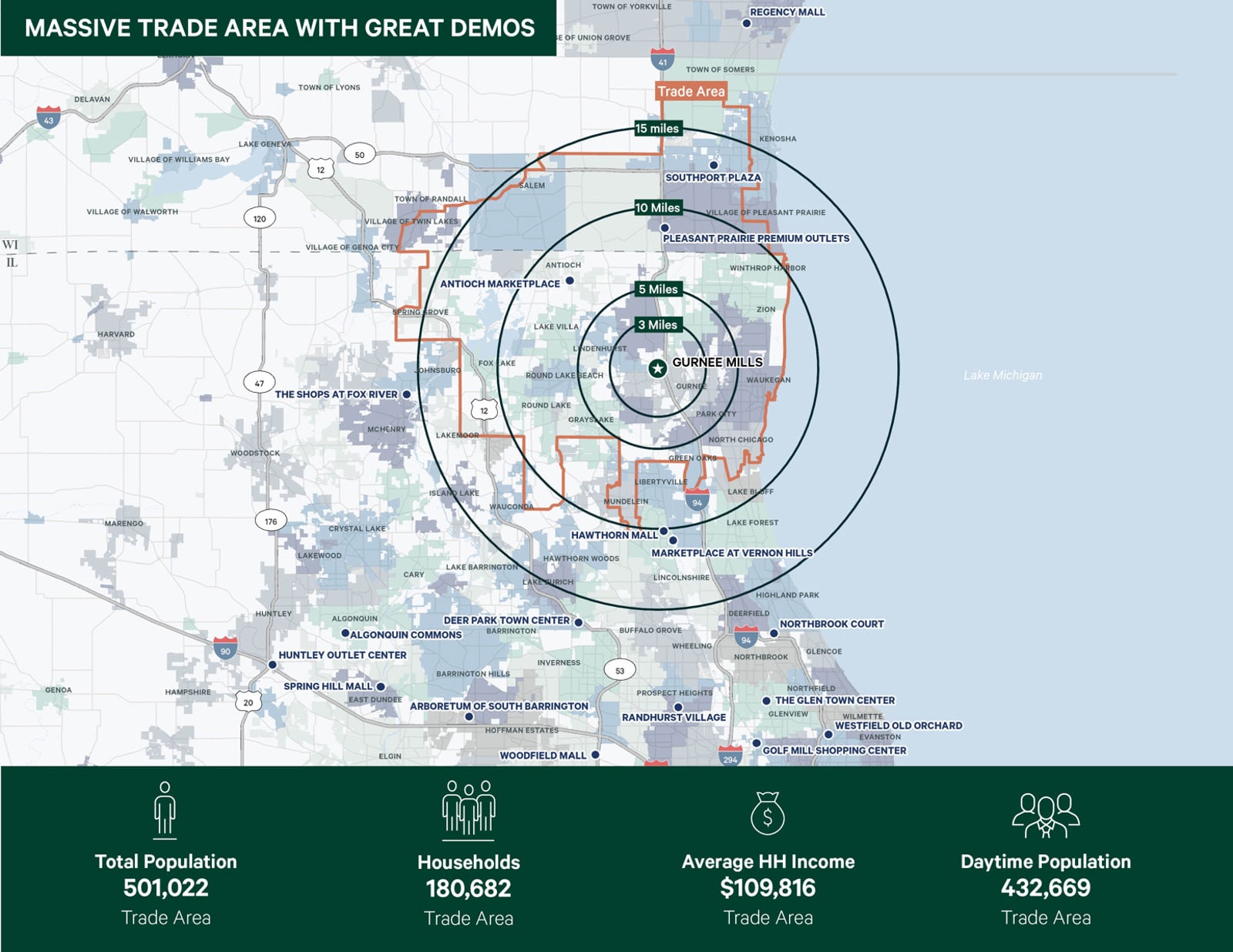Screen dimensions: 1233x952
Task: Click the Route 53 highway marker
Action: pyautogui.click(x=620, y=671)
